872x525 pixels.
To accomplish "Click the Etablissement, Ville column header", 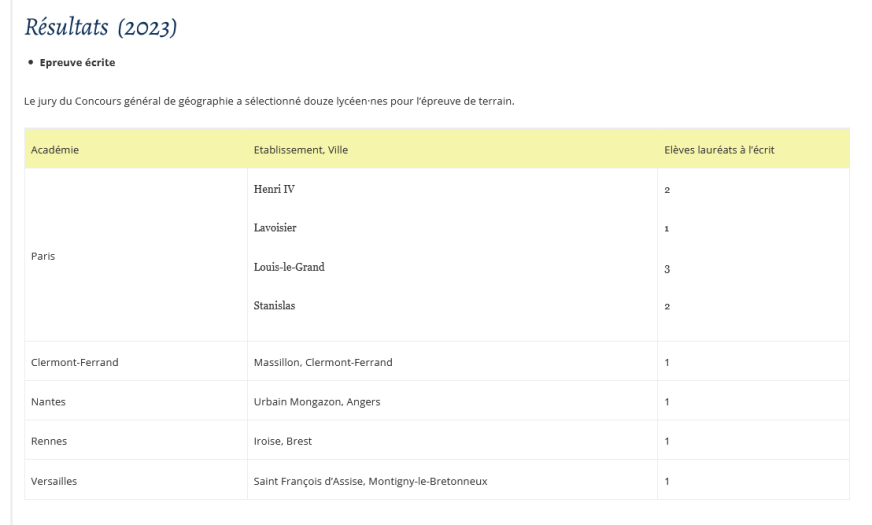I will coord(301,150).
